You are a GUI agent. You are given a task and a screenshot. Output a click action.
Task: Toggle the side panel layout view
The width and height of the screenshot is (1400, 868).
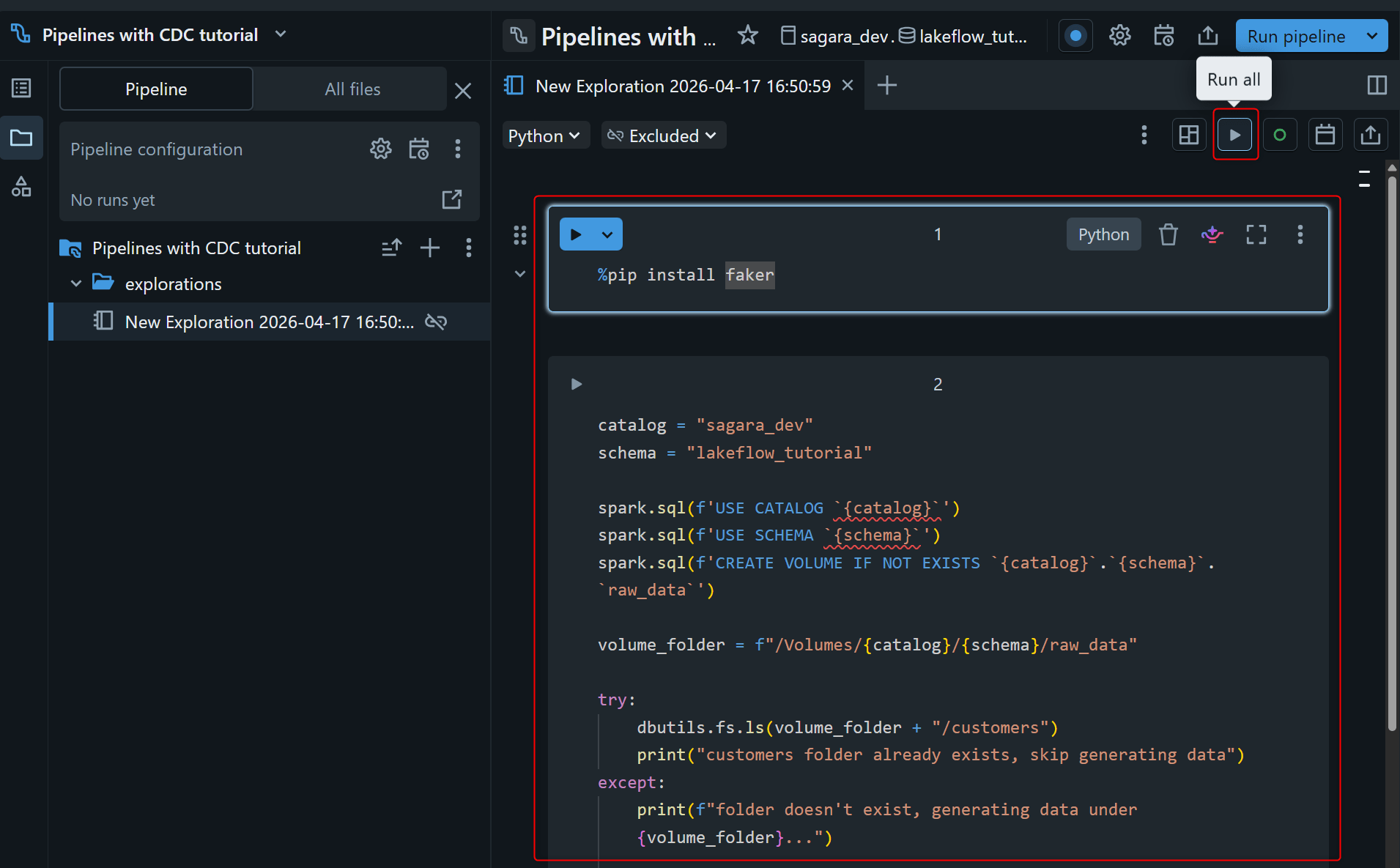[x=1377, y=86]
